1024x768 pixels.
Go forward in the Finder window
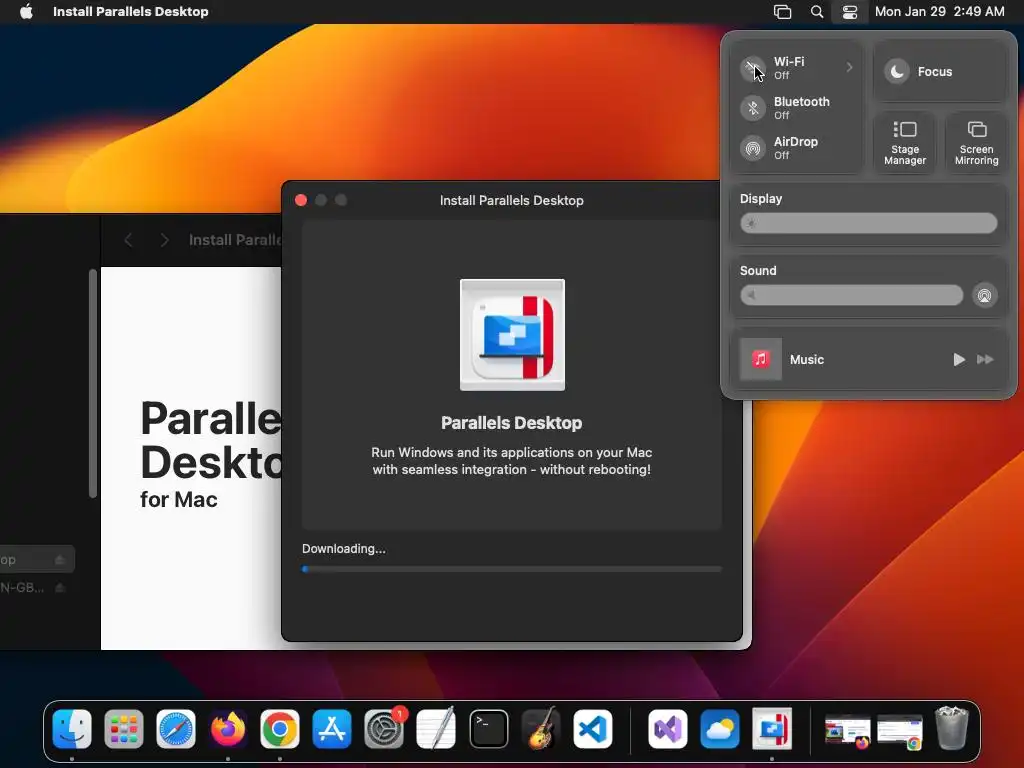click(x=164, y=240)
